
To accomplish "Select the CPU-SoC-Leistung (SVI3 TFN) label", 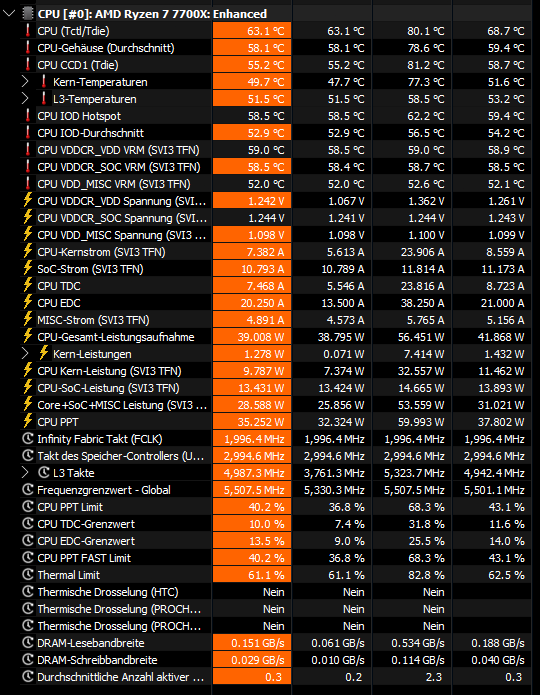I will click(109, 388).
